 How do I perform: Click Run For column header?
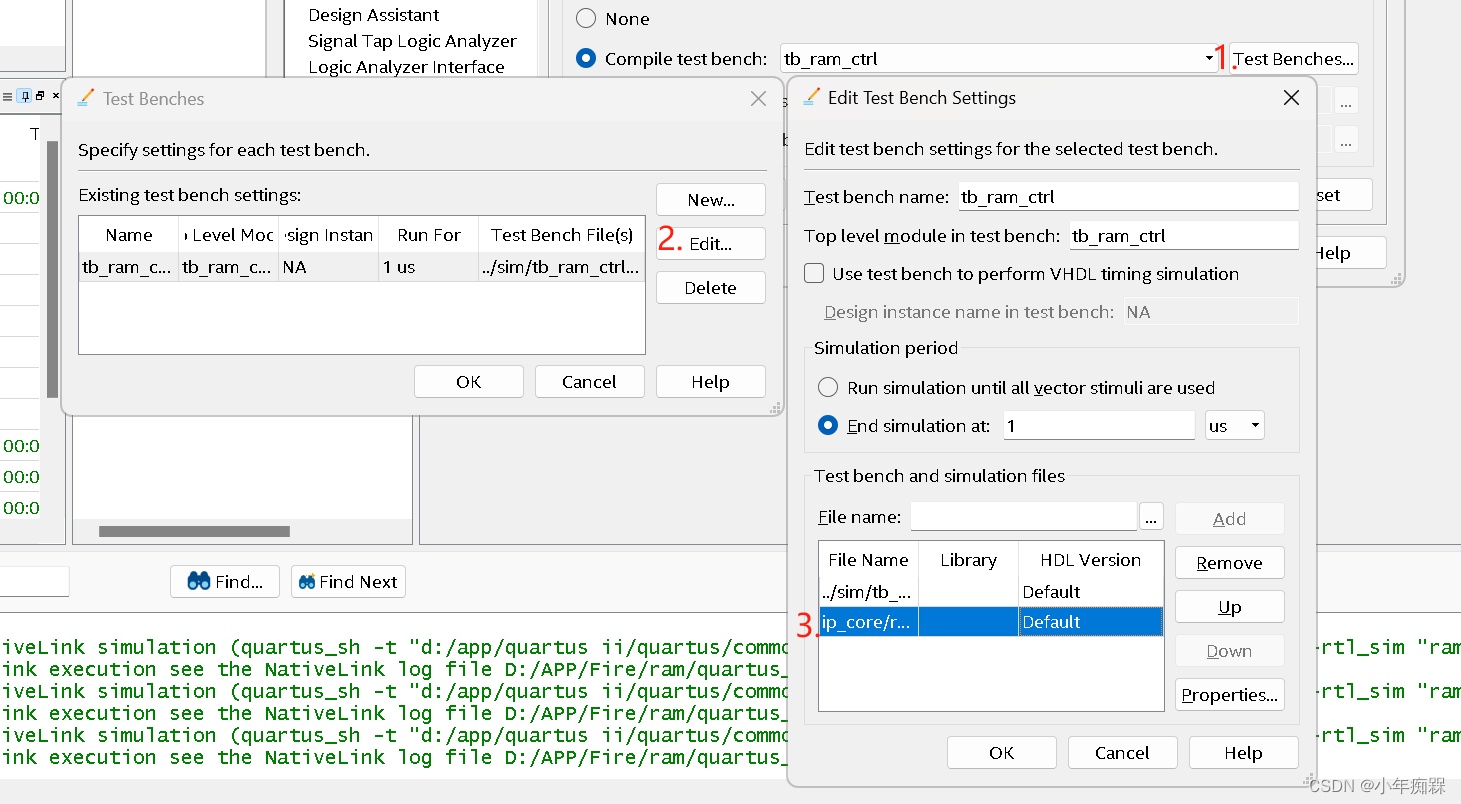point(429,235)
